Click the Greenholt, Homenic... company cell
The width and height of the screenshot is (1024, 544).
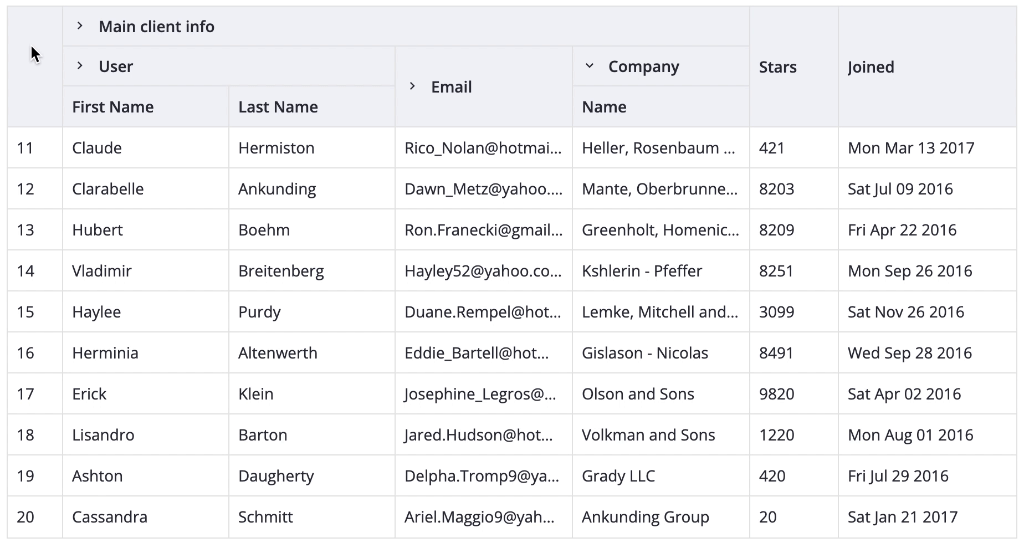[x=661, y=230]
